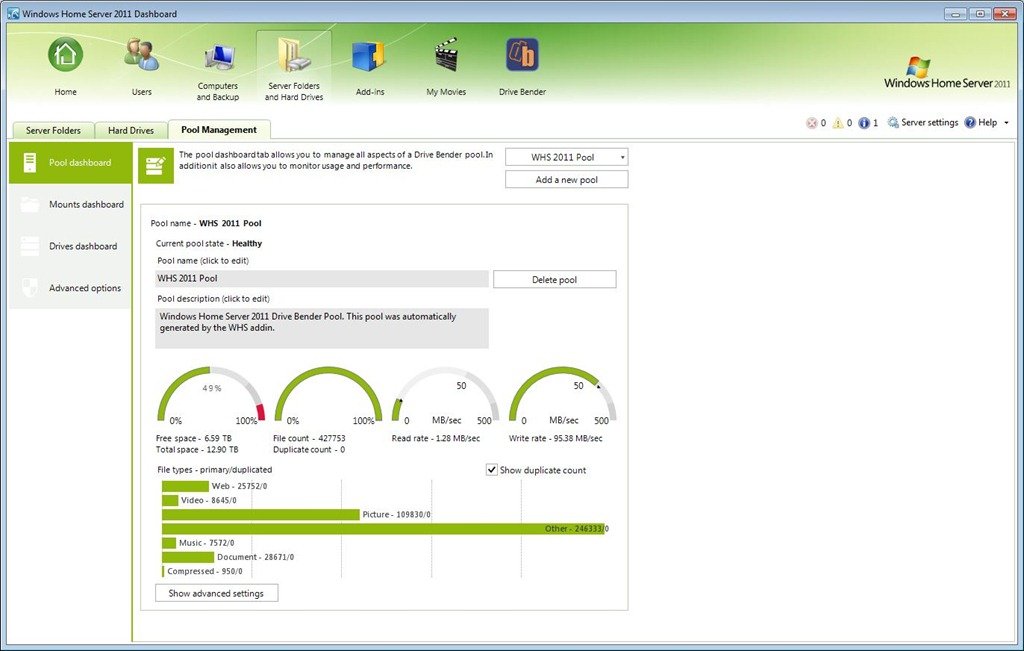Close the Dashboard window
Screen dimensions: 1024x651
click(x=1004, y=13)
